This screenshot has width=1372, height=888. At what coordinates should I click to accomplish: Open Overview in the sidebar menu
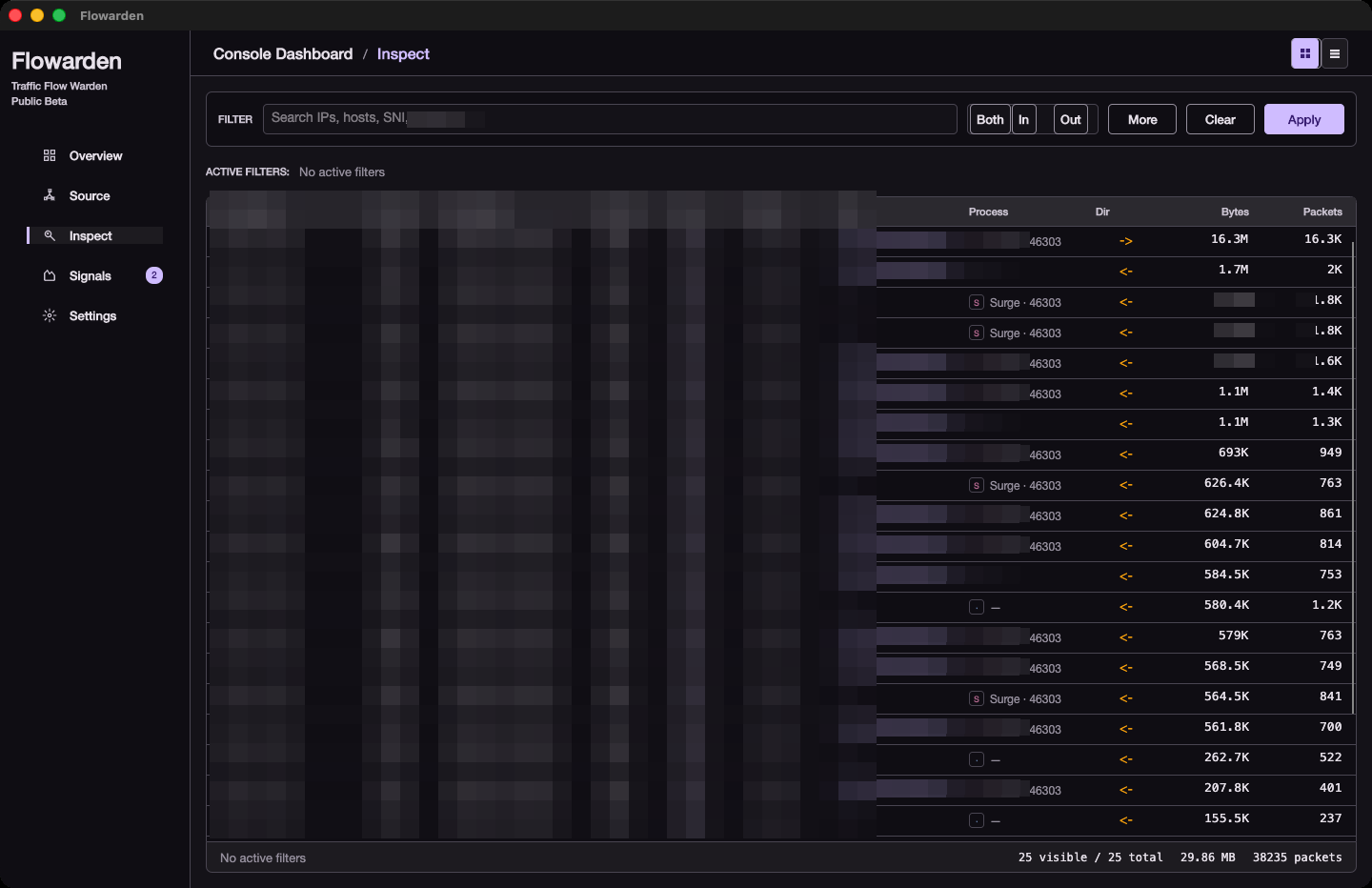coord(95,155)
